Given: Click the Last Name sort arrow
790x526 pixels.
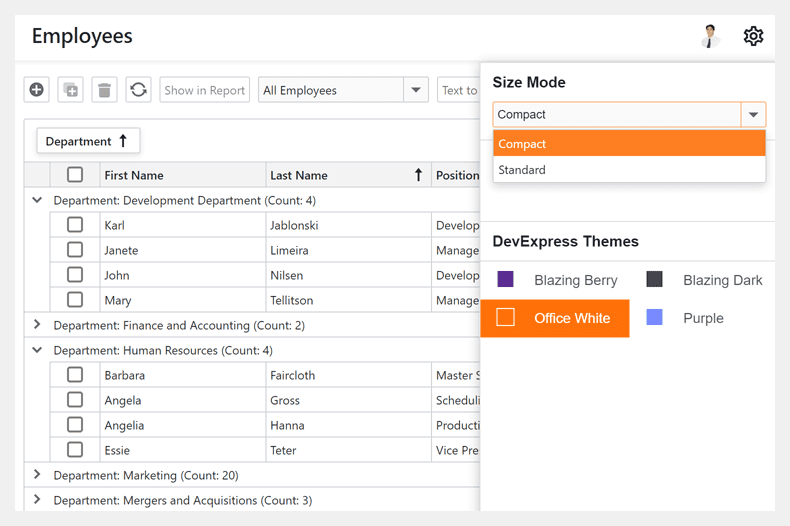Looking at the screenshot, I should tap(418, 175).
